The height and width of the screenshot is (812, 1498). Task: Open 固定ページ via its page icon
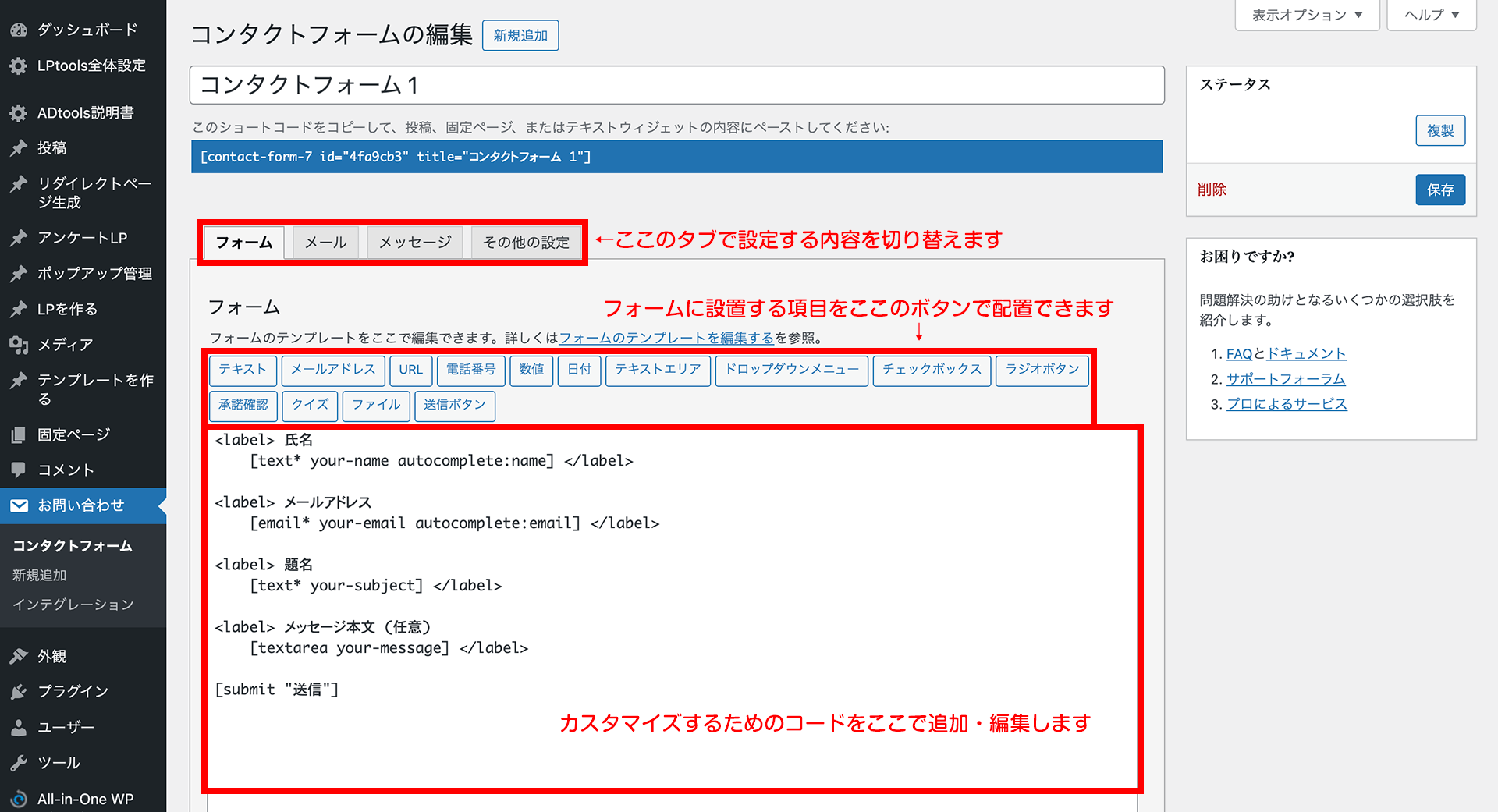coord(19,434)
